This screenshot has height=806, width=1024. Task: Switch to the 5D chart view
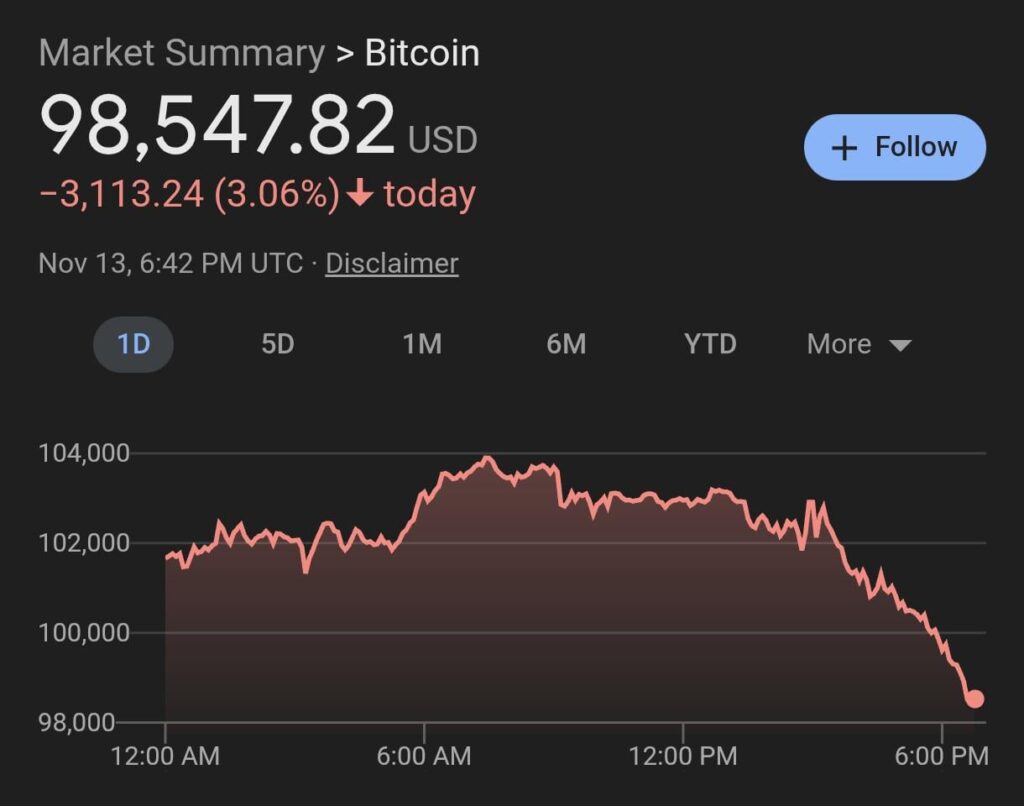[277, 344]
